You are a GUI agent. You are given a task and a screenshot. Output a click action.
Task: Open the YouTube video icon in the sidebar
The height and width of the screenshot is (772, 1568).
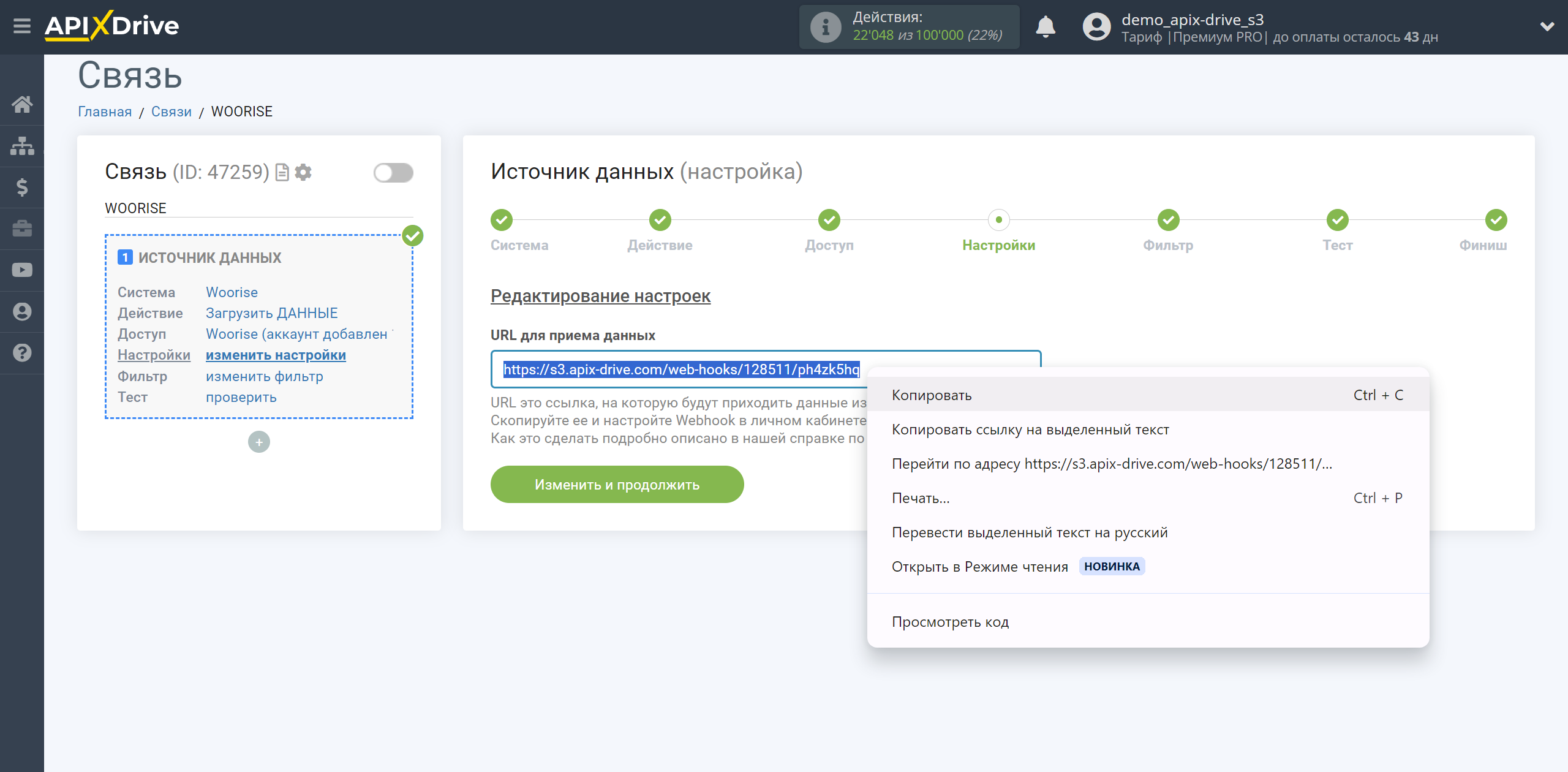tap(22, 270)
